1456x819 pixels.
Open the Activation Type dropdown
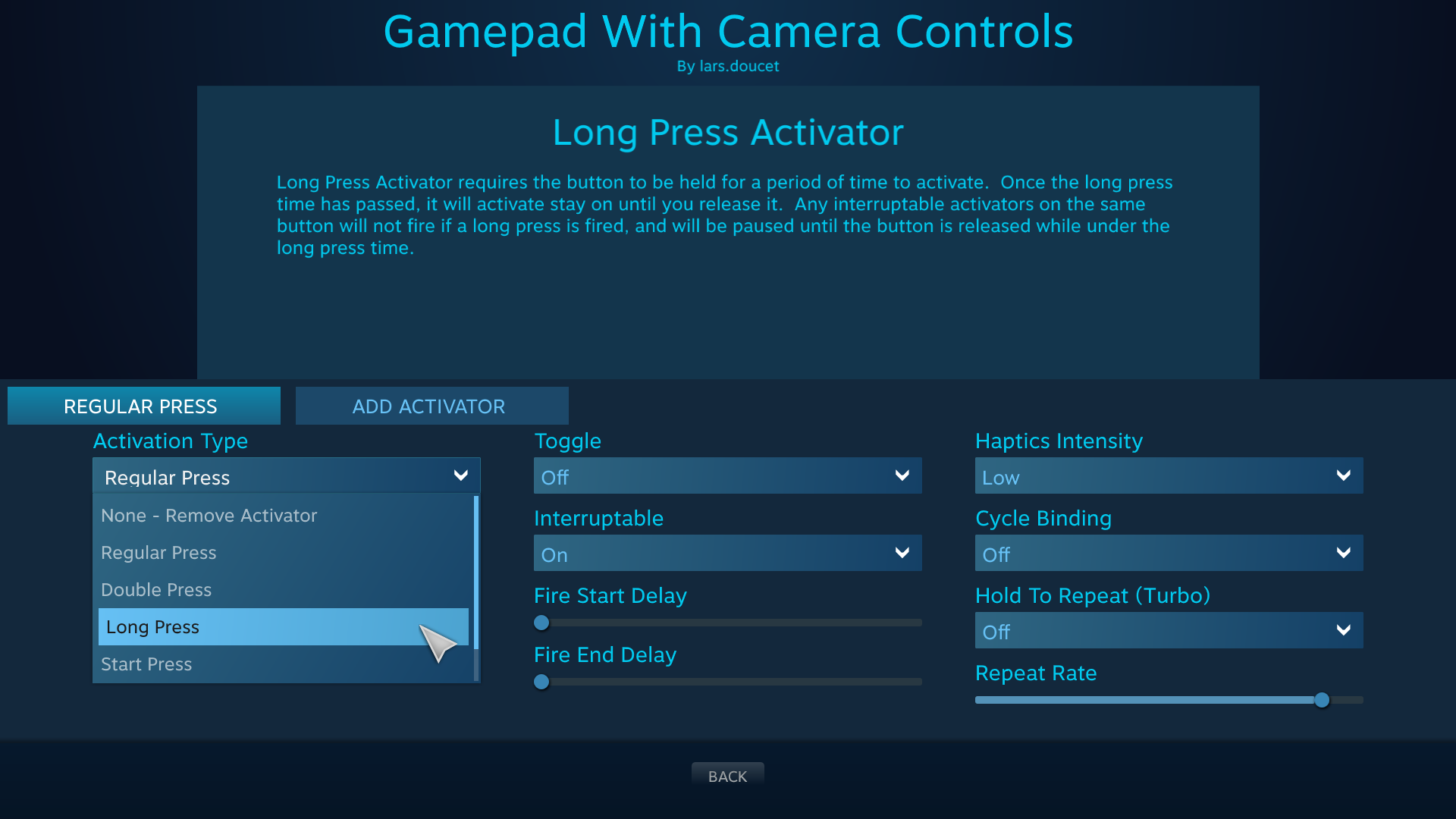(285, 477)
